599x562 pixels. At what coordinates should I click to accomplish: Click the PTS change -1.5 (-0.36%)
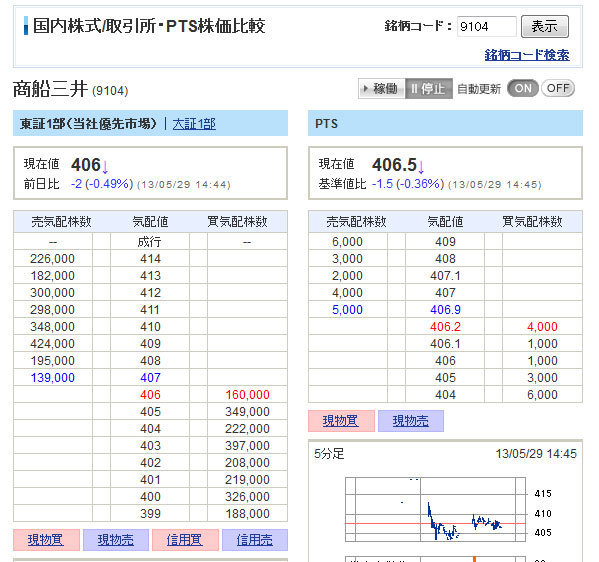tap(408, 184)
